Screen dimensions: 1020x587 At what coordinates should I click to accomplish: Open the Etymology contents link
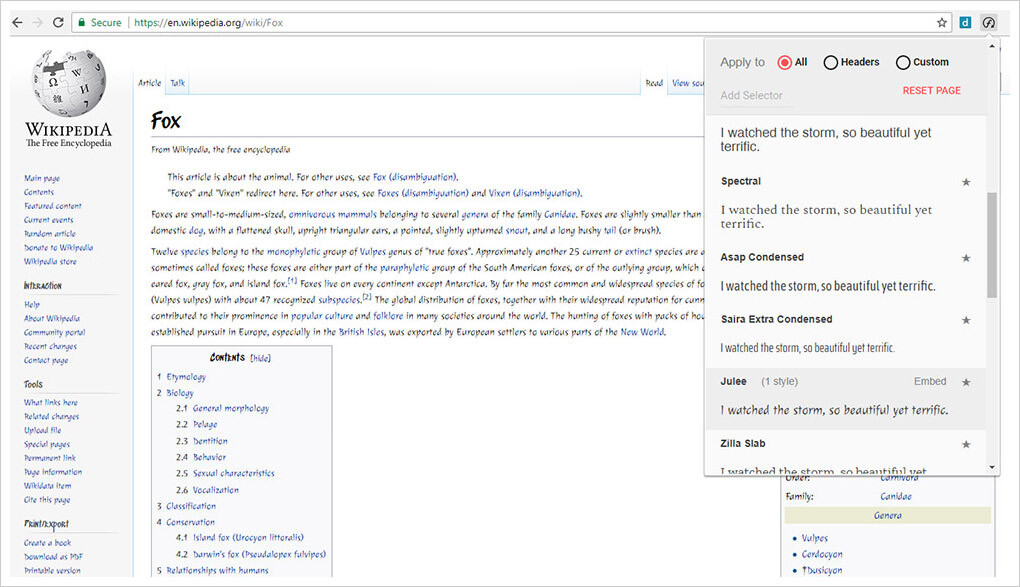pos(186,377)
